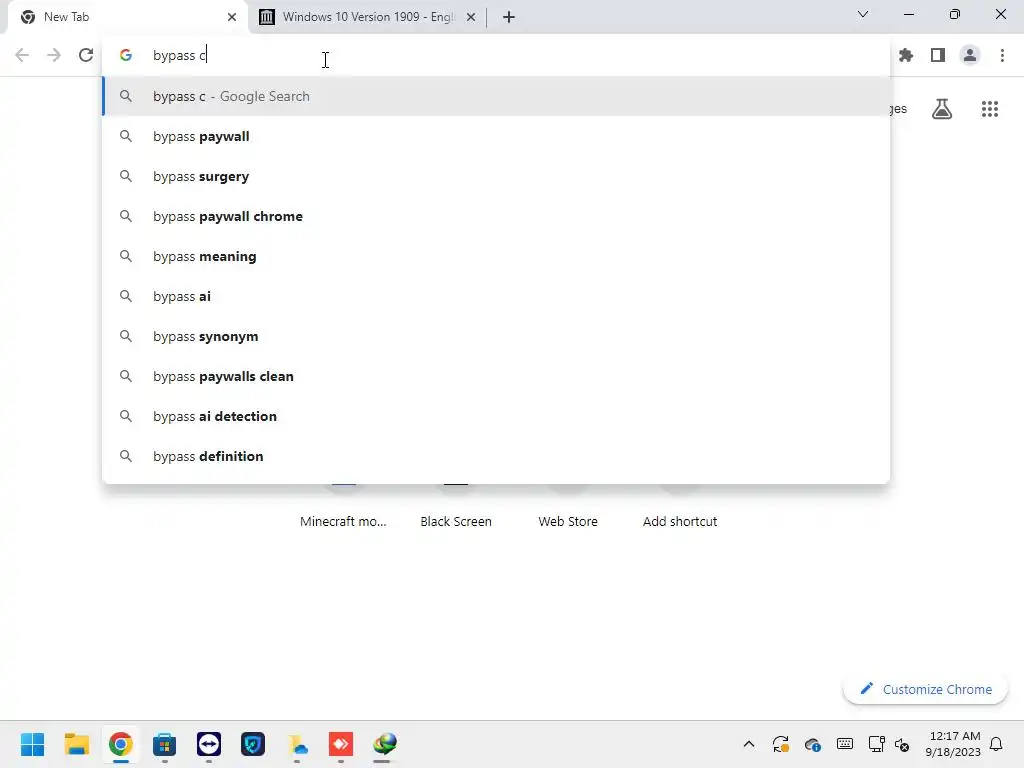Click the forward navigation arrow
Image resolution: width=1024 pixels, height=768 pixels.
(54, 55)
